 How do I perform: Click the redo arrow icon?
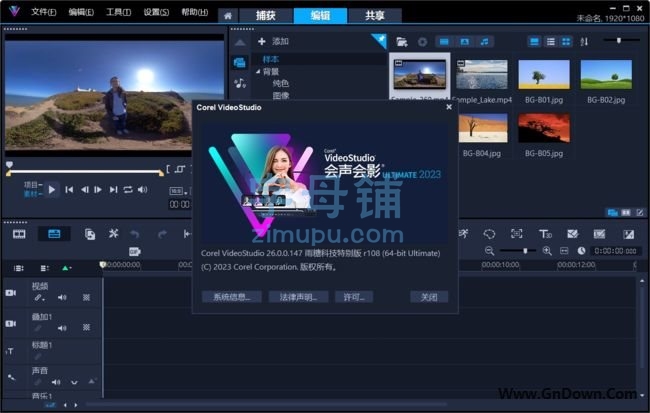pyautogui.click(x=162, y=234)
